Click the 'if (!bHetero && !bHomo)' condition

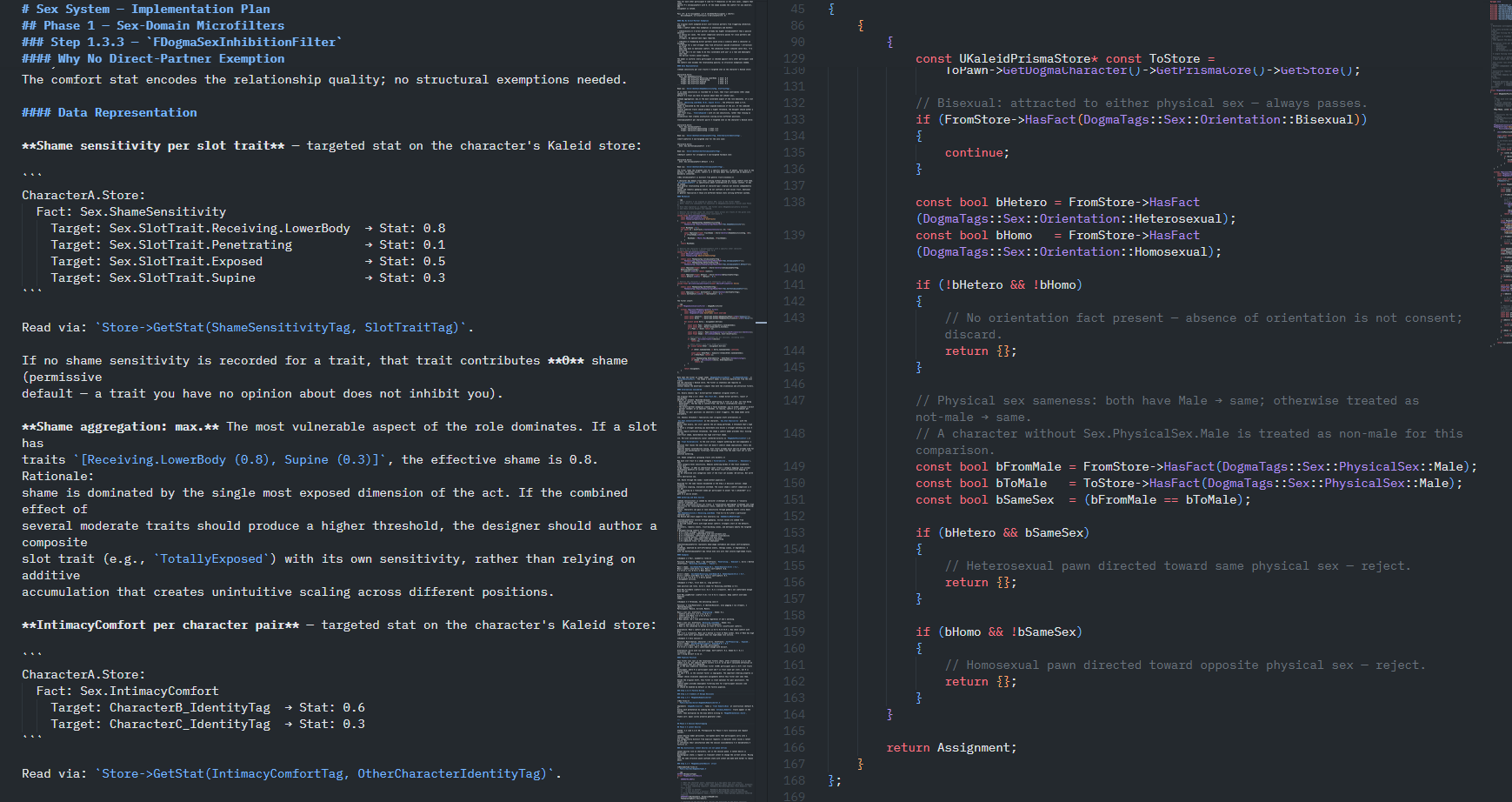pyautogui.click(x=999, y=285)
